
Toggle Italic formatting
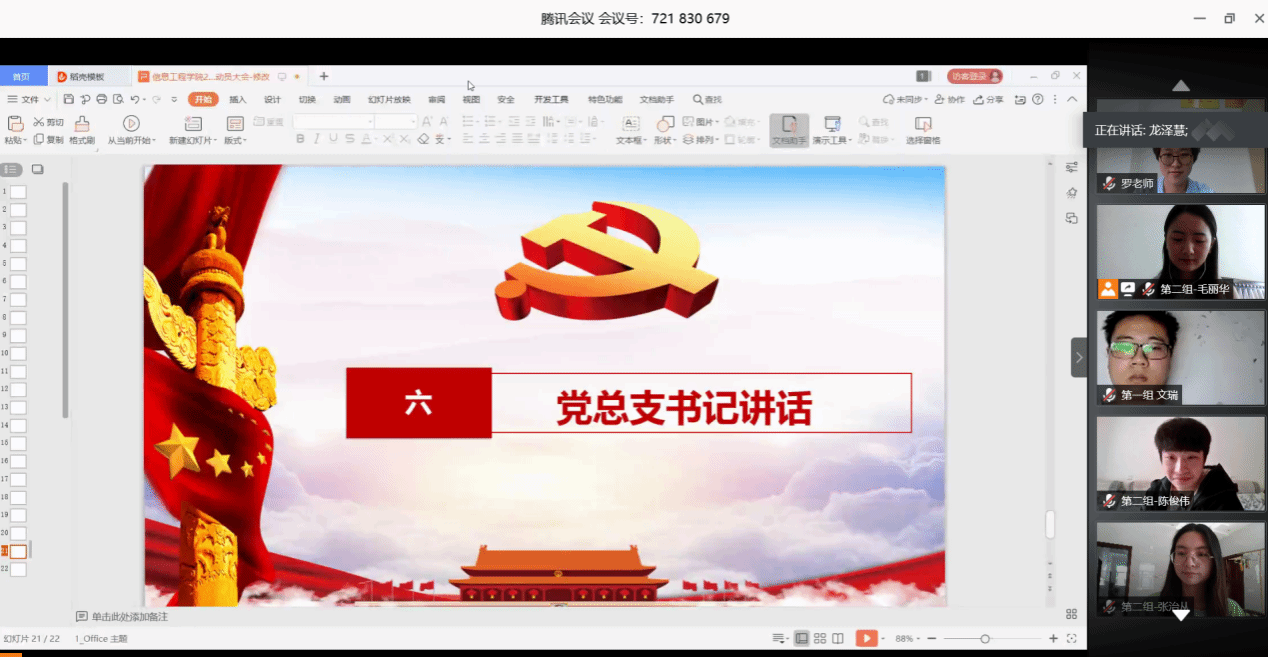click(317, 139)
